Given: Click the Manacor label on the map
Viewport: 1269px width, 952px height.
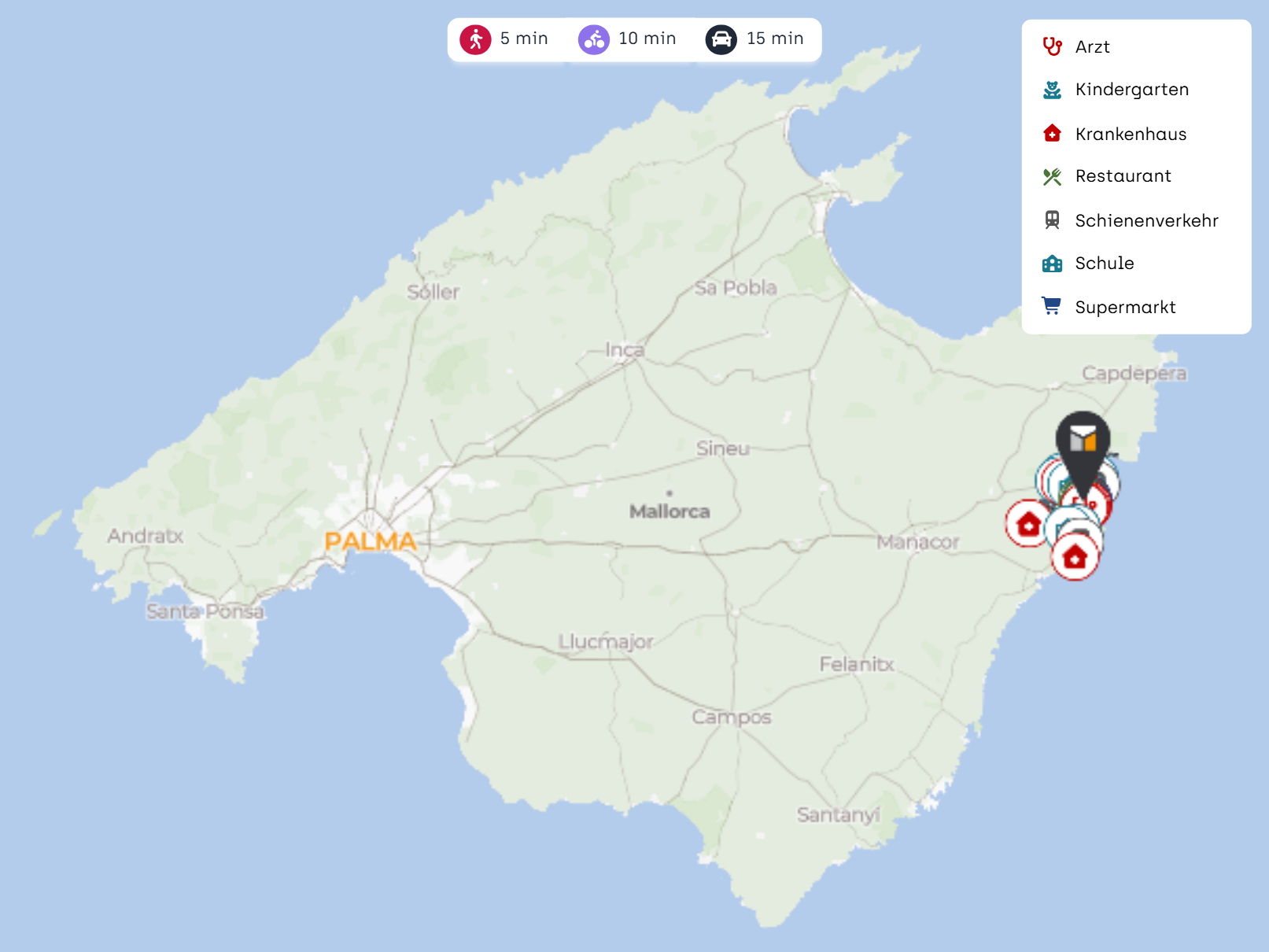Looking at the screenshot, I should [918, 542].
